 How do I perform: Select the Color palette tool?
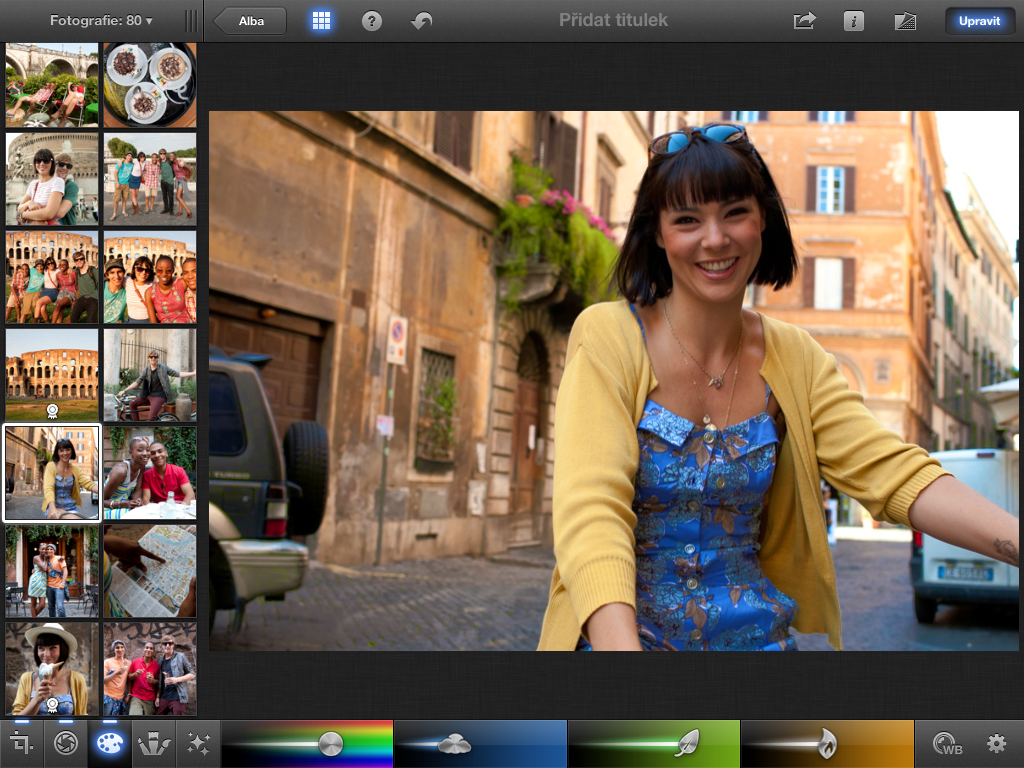[x=109, y=744]
